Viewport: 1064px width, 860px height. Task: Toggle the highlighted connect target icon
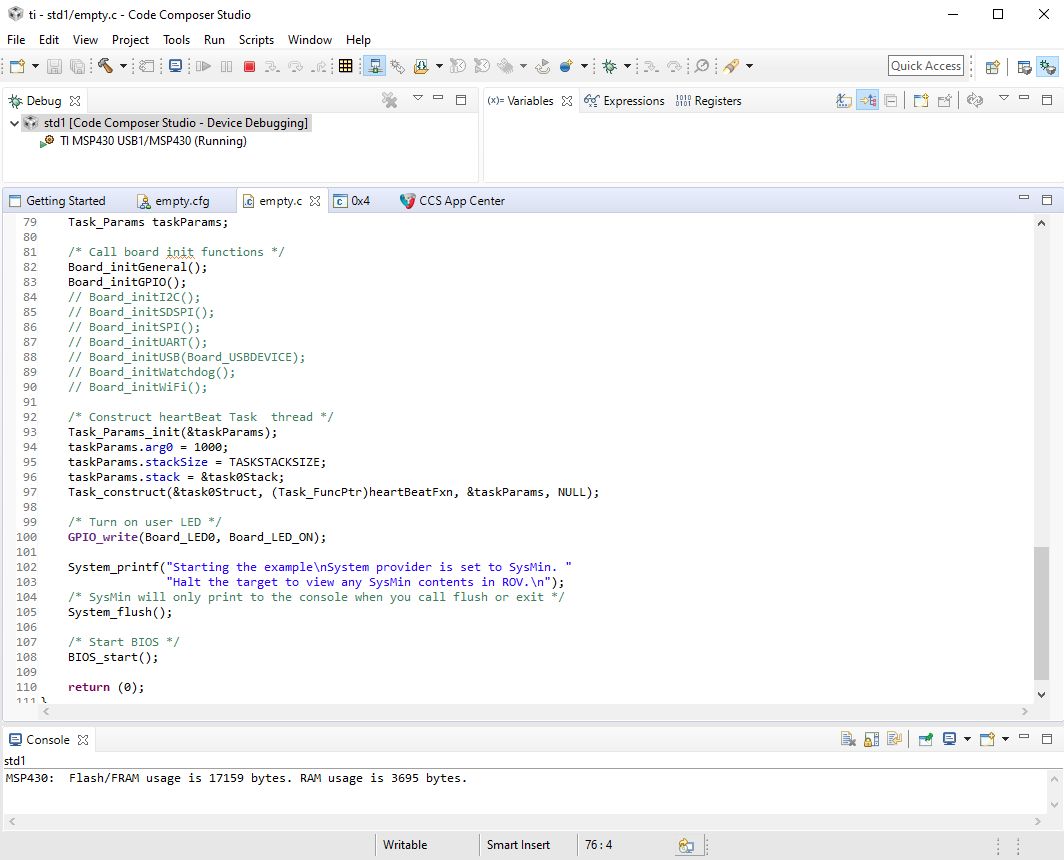tap(374, 66)
